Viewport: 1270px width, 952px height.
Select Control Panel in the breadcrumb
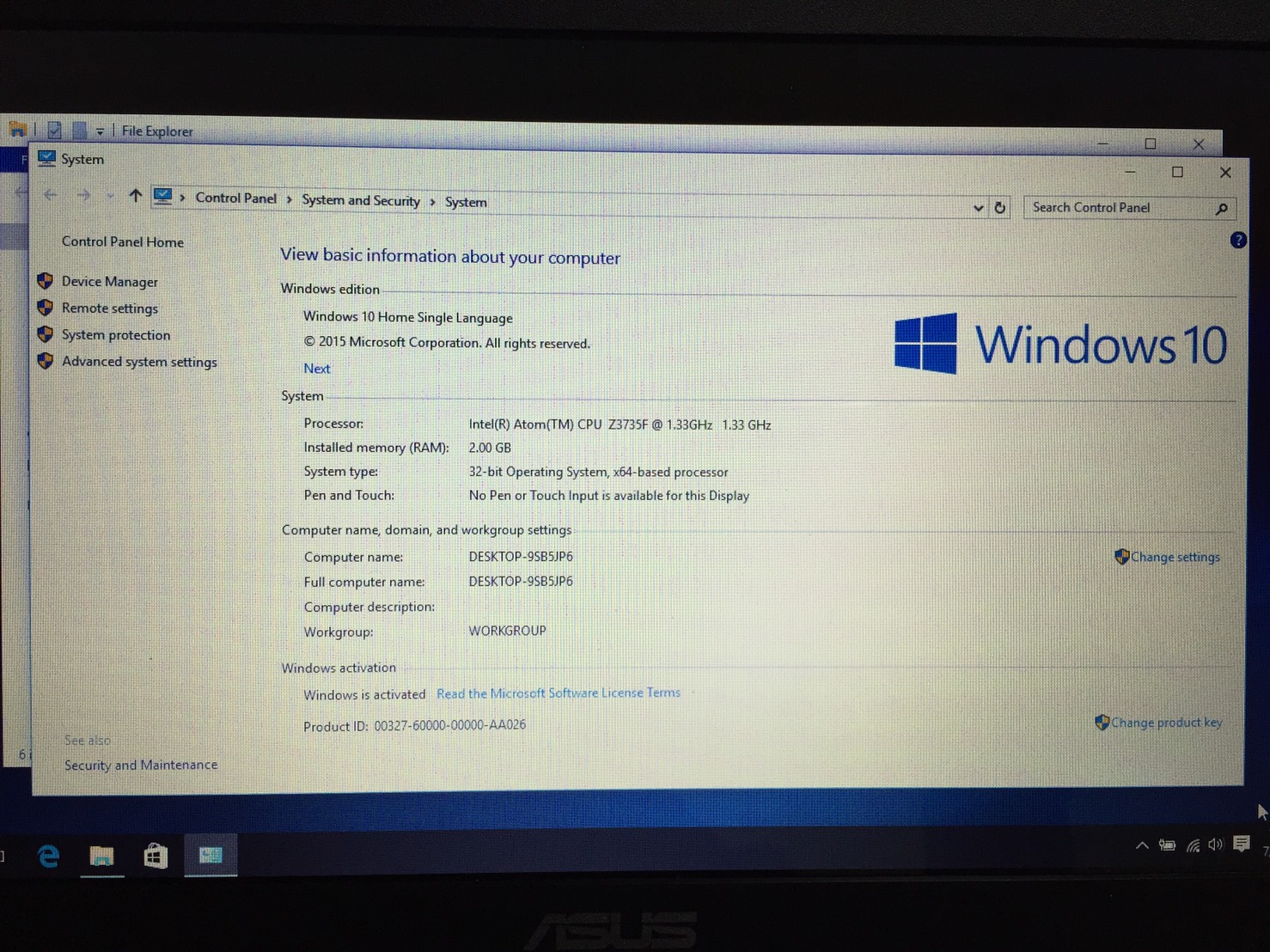pos(235,198)
